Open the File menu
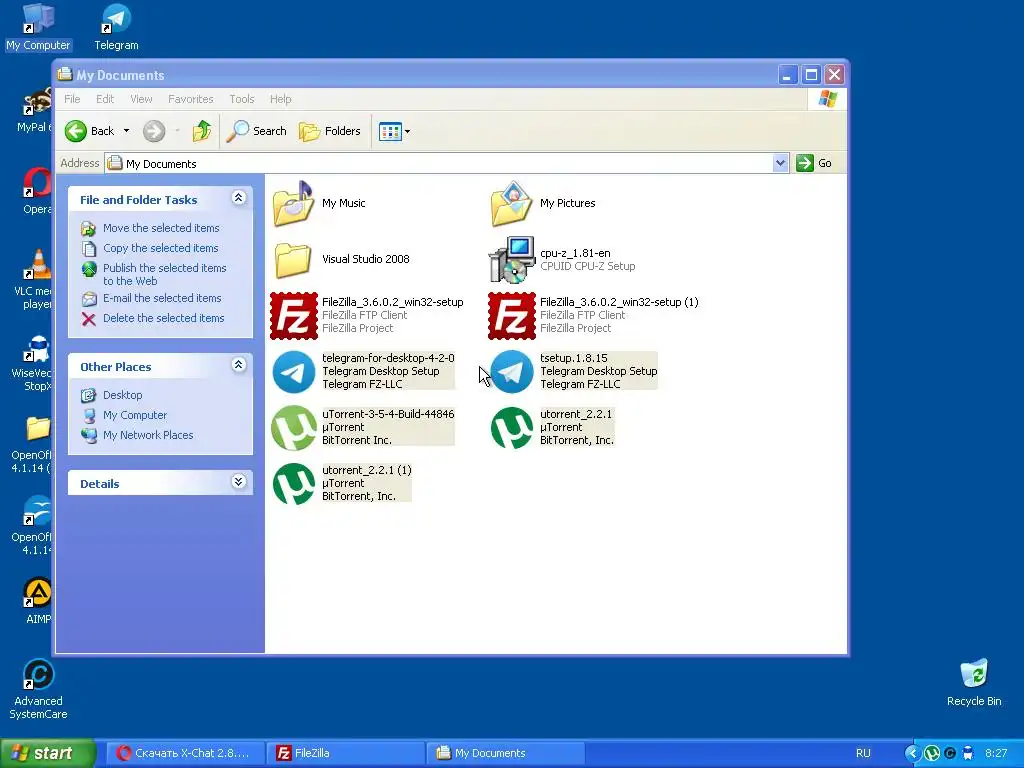The width and height of the screenshot is (1024, 768). 72,99
